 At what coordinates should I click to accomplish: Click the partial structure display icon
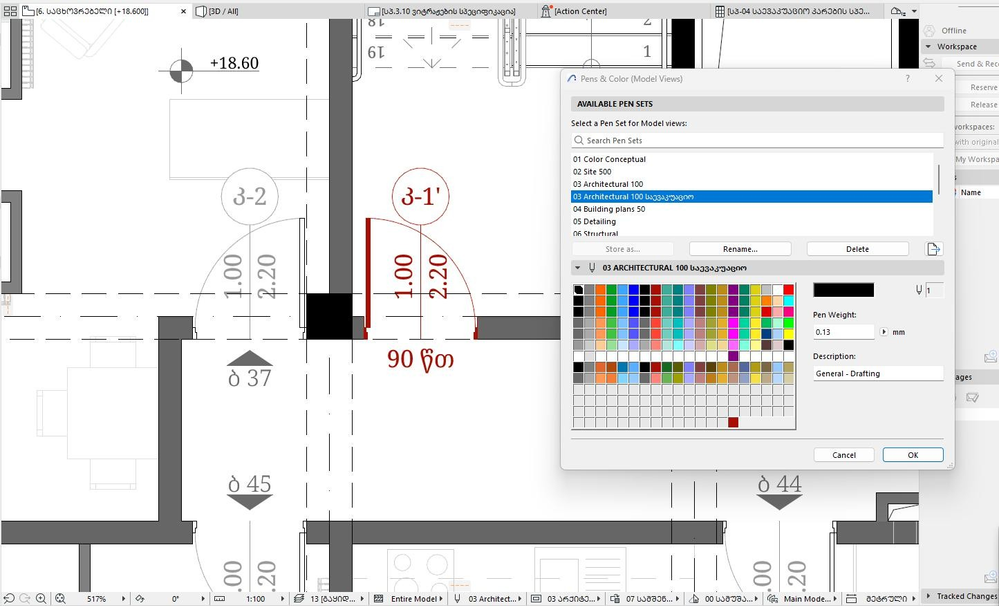378,599
